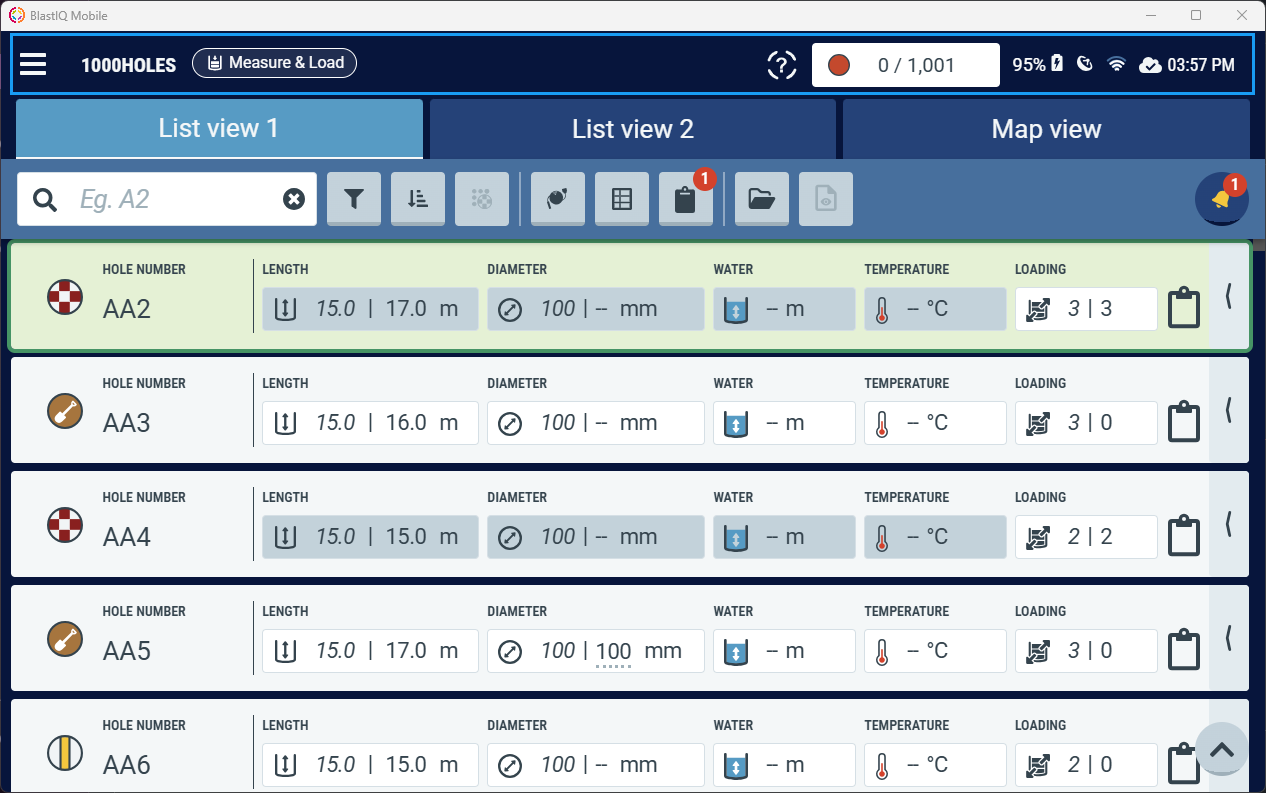Click AA5 shovel status icon
The image size is (1266, 793).
(x=65, y=639)
